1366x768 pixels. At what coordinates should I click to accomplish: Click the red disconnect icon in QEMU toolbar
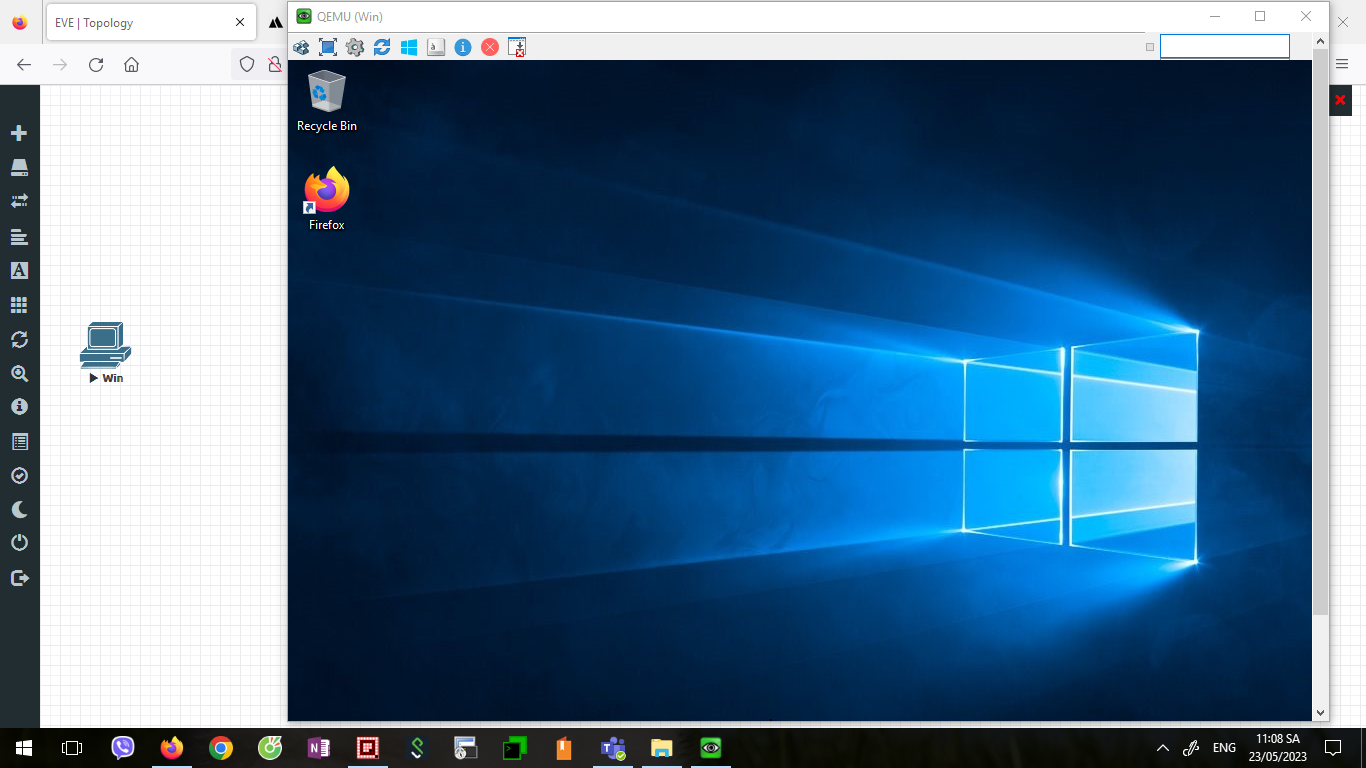point(490,47)
